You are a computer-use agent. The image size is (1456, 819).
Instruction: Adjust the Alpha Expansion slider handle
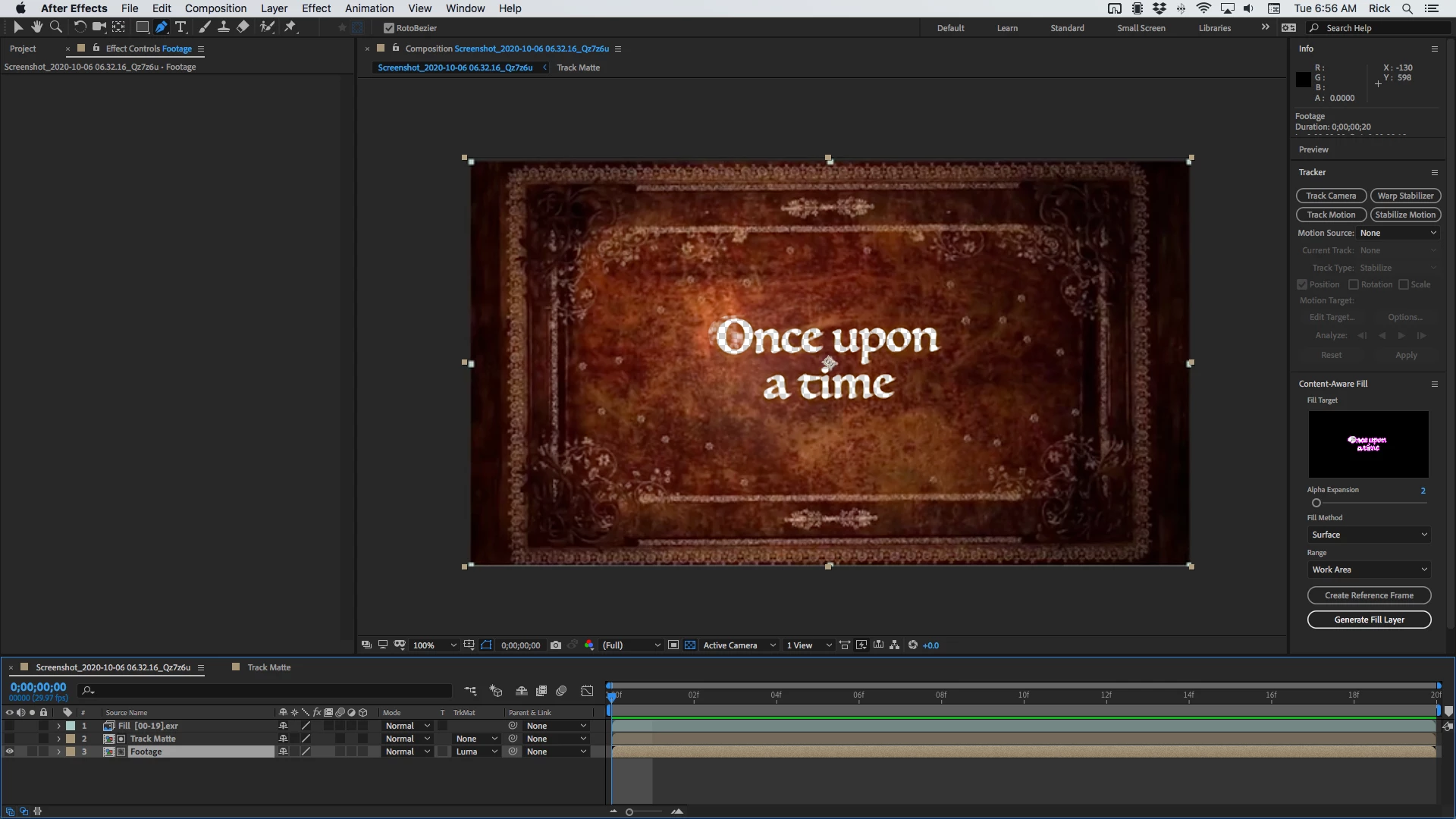(x=1316, y=503)
